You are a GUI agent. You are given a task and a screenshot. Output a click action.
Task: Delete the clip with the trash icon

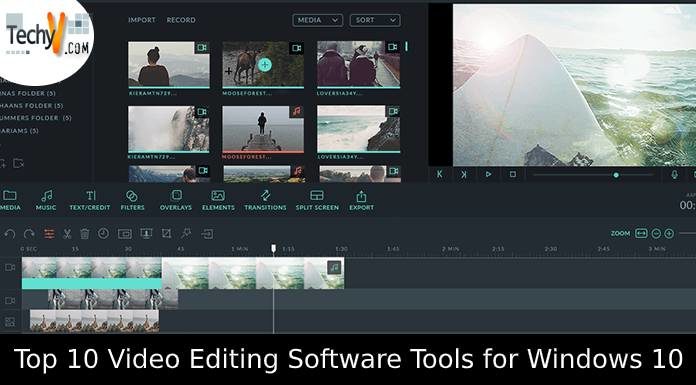tap(85, 234)
